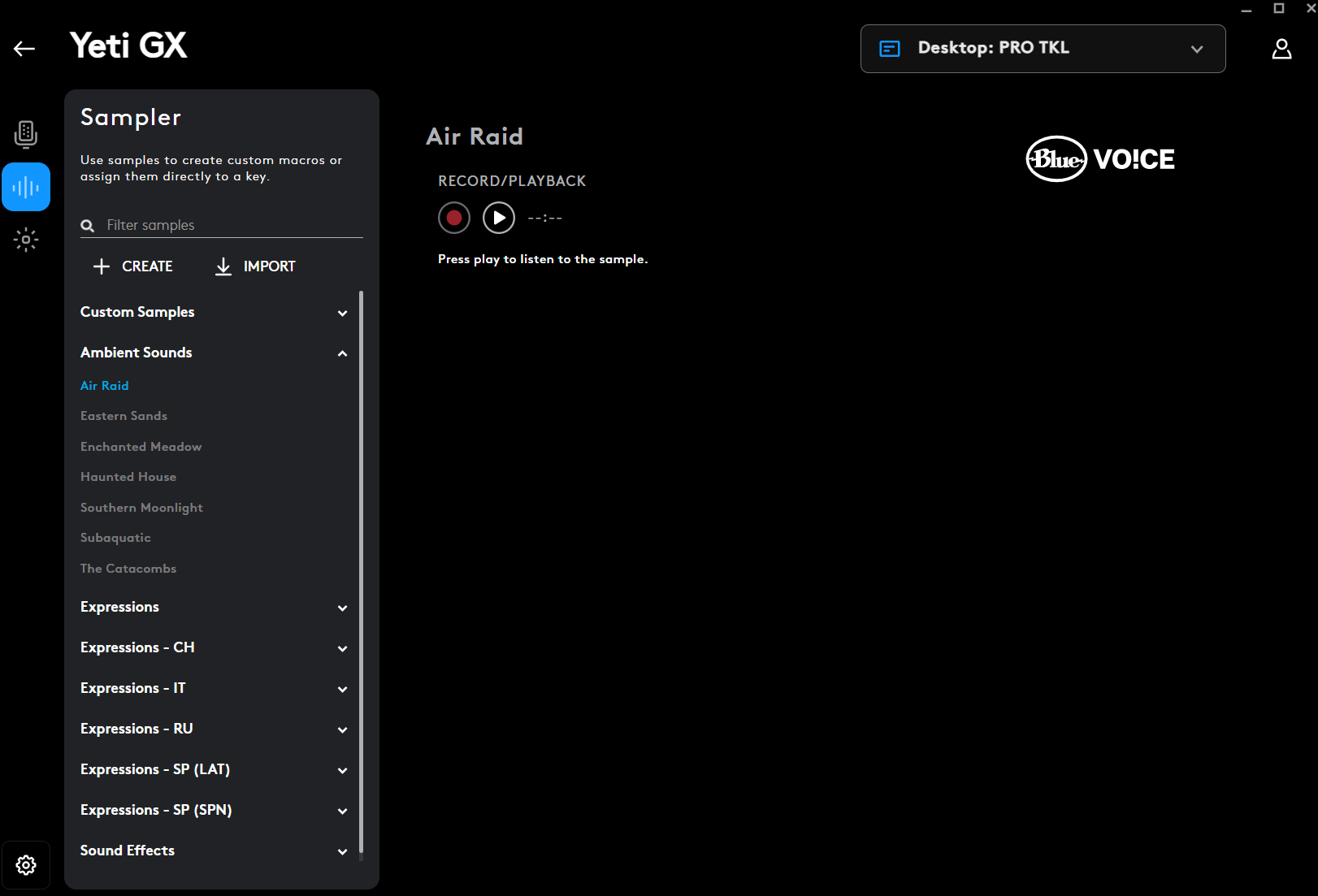Collapse the Ambient Sounds section

point(215,353)
